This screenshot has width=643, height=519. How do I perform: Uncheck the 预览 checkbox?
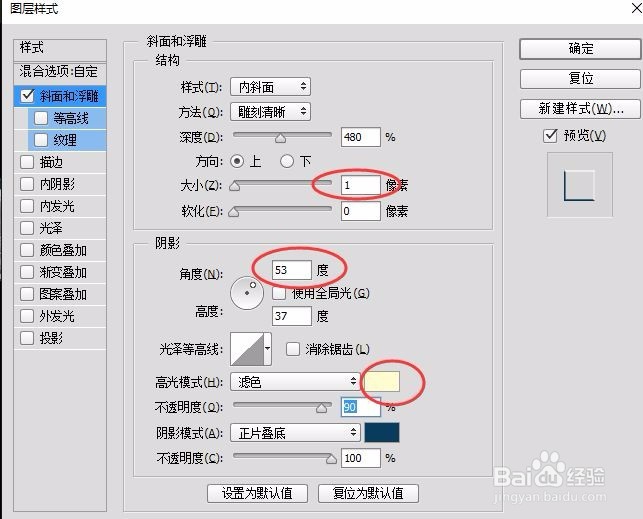click(x=550, y=136)
